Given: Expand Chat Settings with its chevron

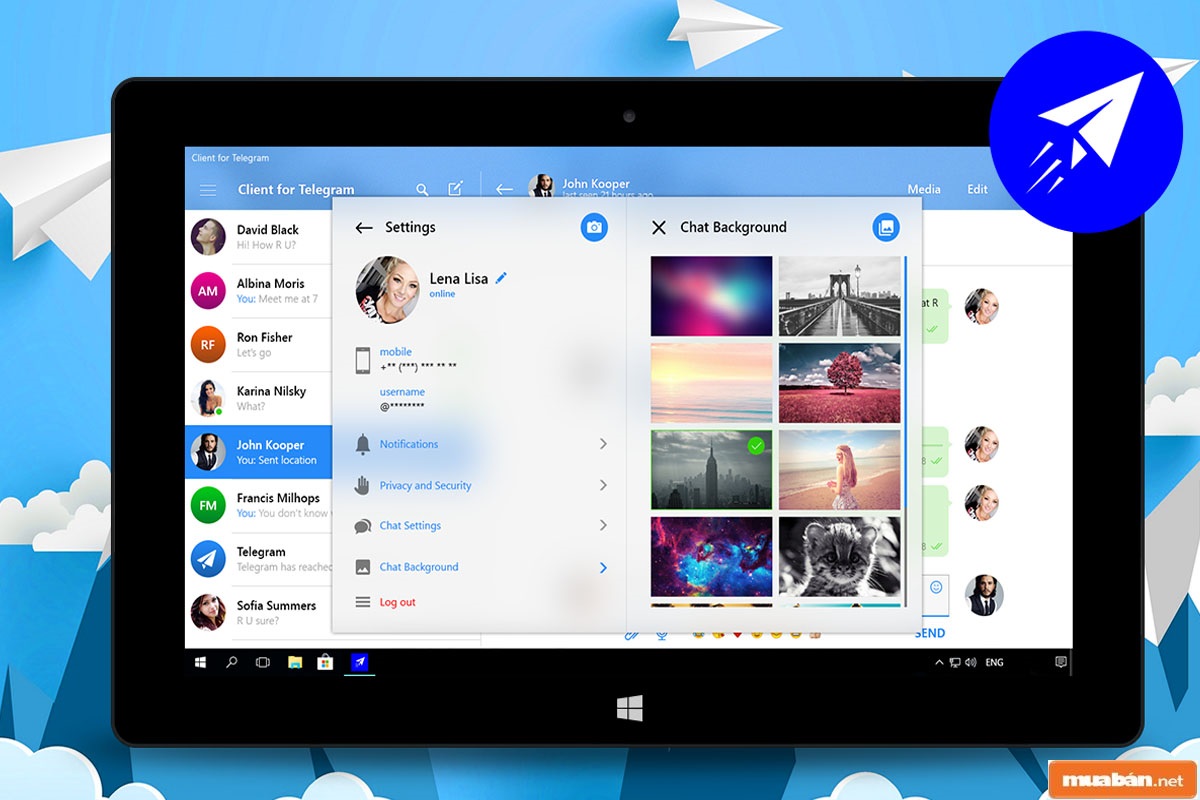Looking at the screenshot, I should click(x=603, y=525).
